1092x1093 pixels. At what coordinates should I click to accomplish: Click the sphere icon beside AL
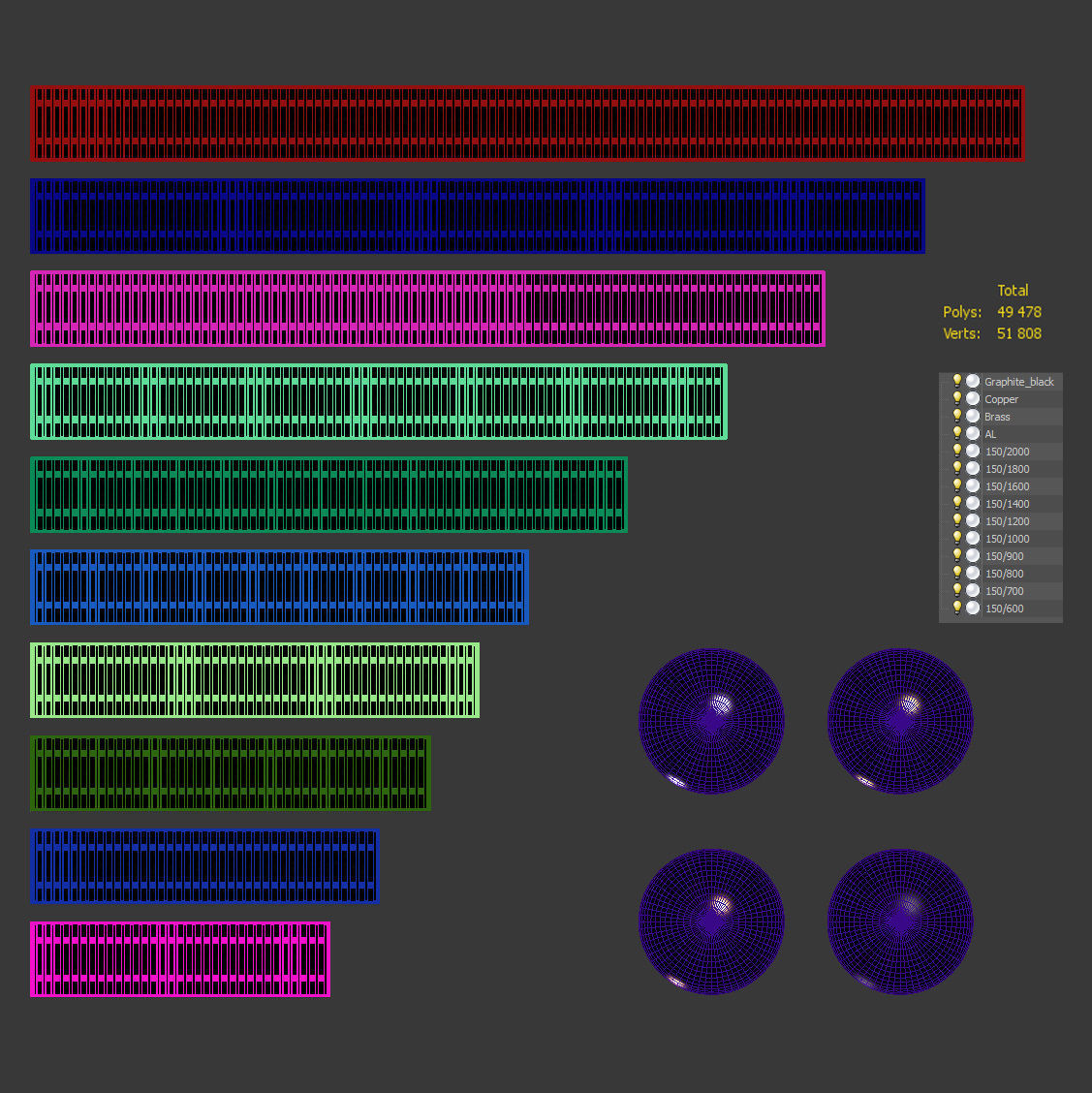click(973, 433)
